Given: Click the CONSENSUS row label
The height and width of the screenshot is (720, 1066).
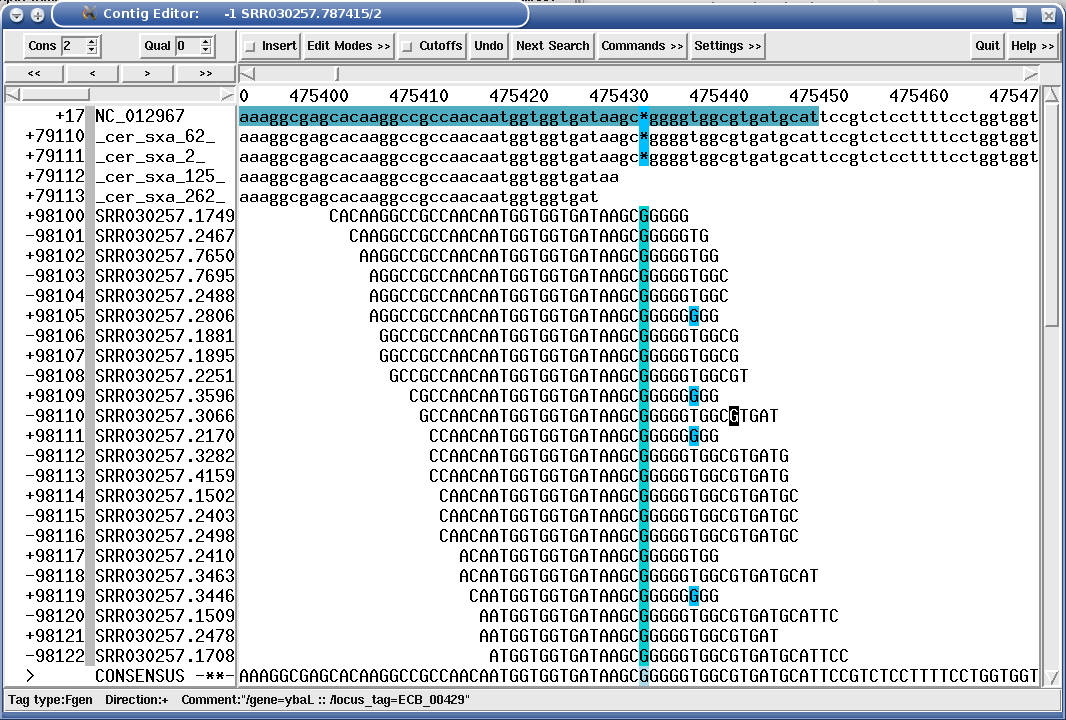Looking at the screenshot, I should pos(140,676).
